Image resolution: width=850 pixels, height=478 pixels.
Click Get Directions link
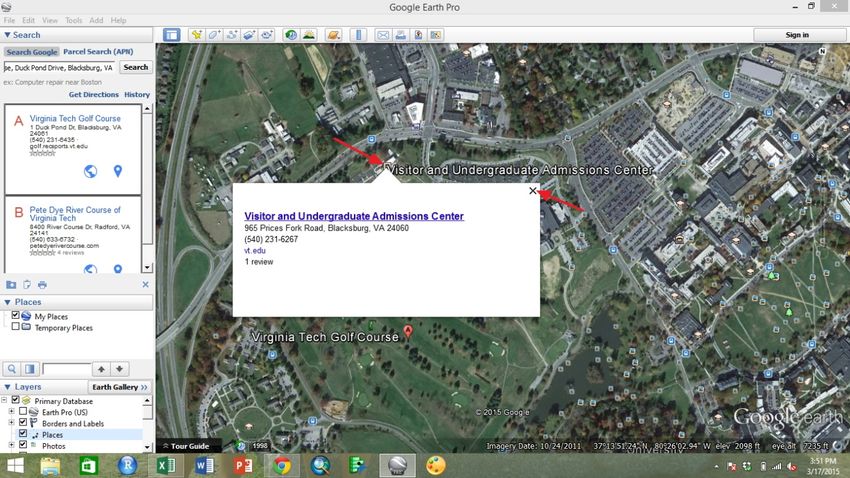94,94
